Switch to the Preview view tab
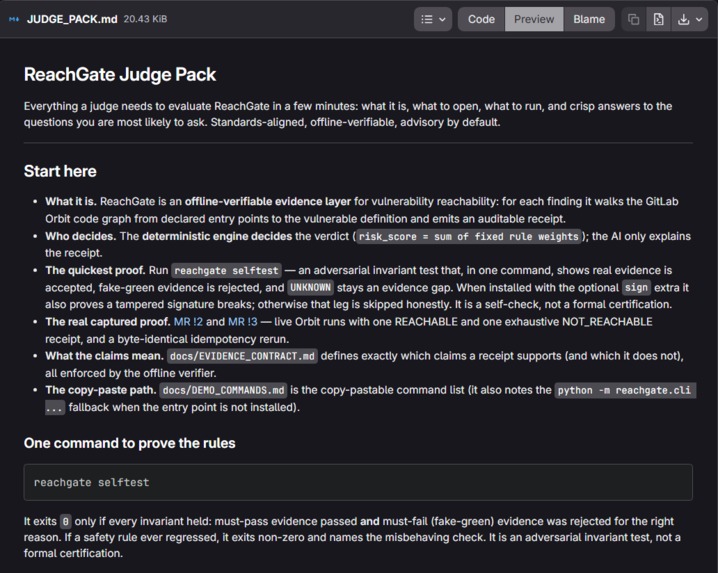 [x=534, y=19]
